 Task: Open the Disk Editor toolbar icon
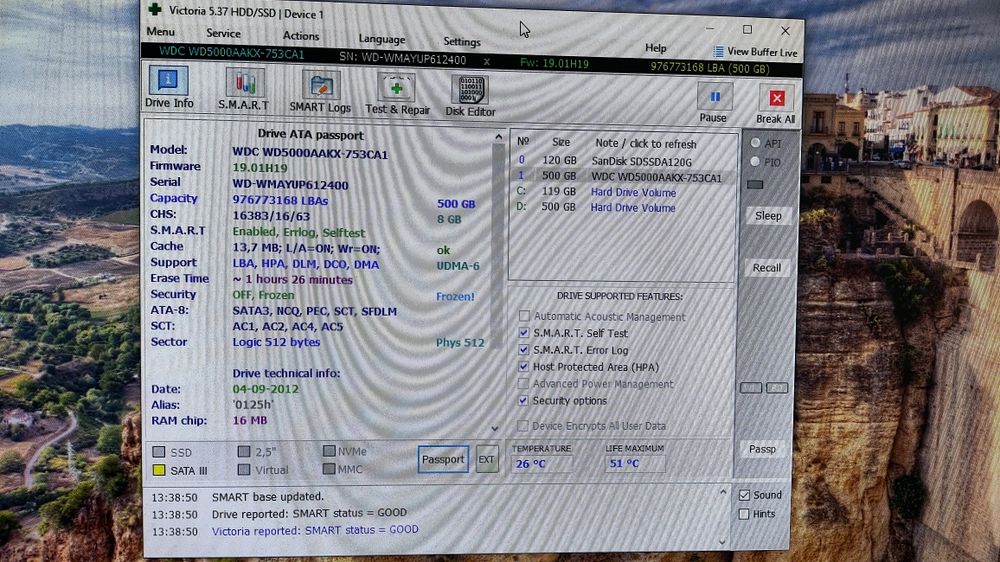pyautogui.click(x=470, y=89)
